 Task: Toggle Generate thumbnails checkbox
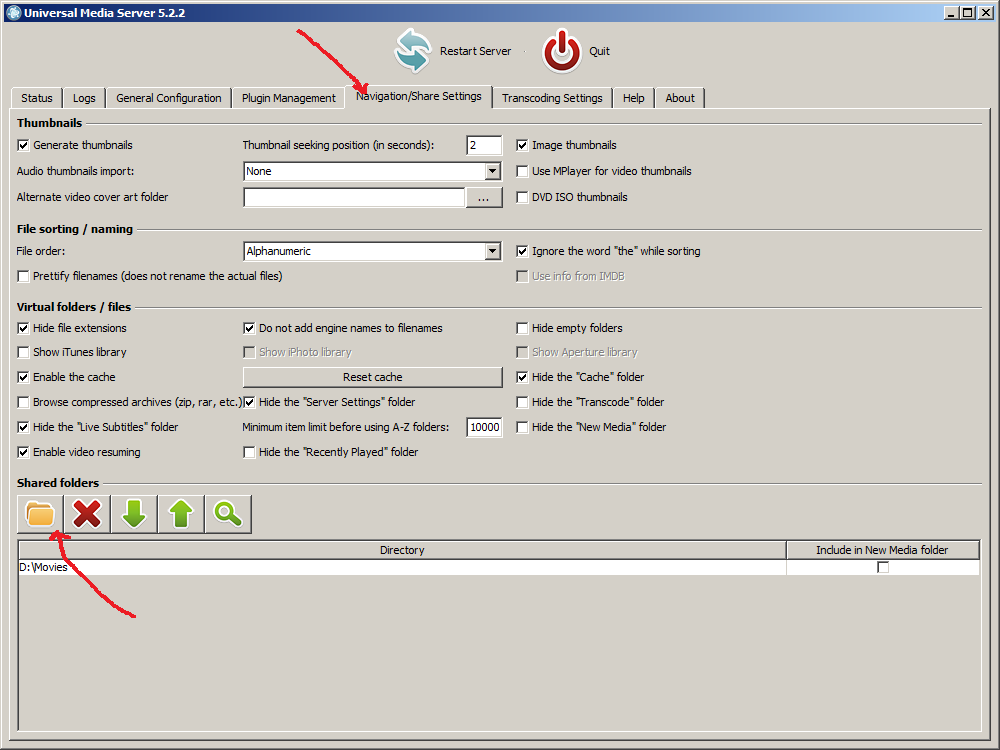pyautogui.click(x=24, y=145)
